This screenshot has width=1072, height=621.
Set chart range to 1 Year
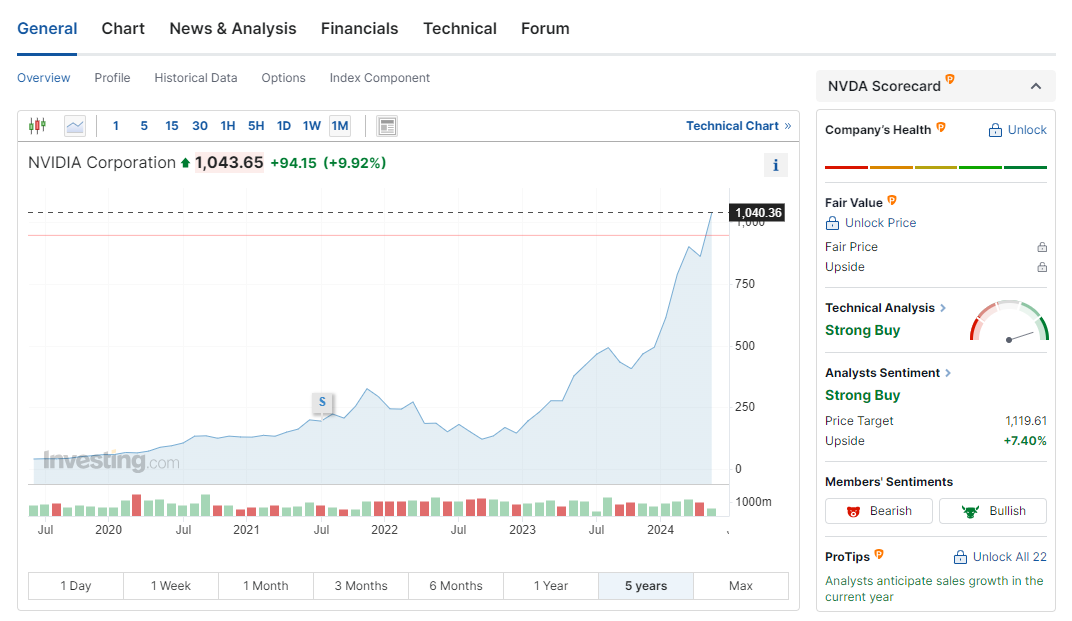pyautogui.click(x=550, y=586)
